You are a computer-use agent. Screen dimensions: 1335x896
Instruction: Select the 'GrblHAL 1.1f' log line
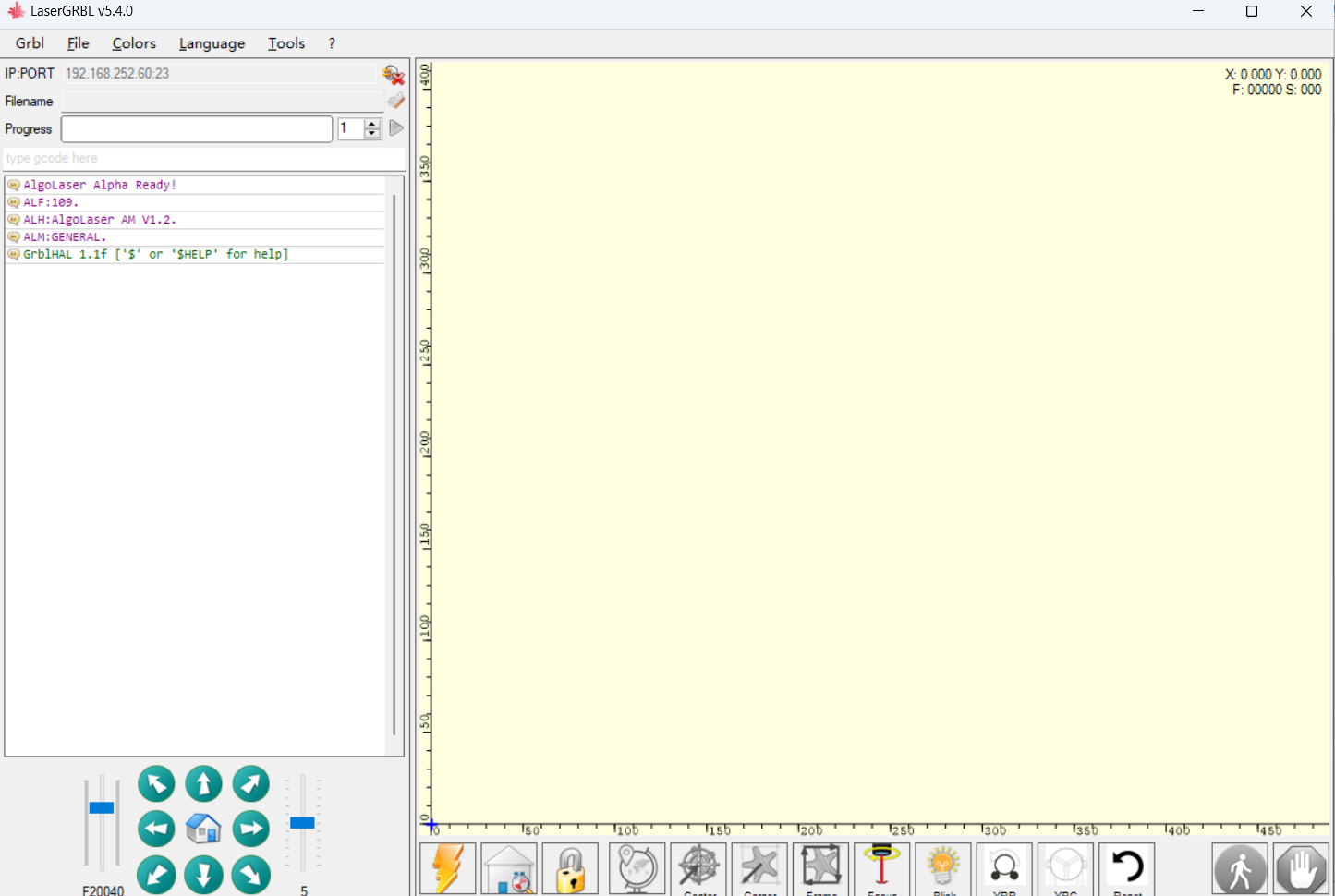click(x=195, y=255)
